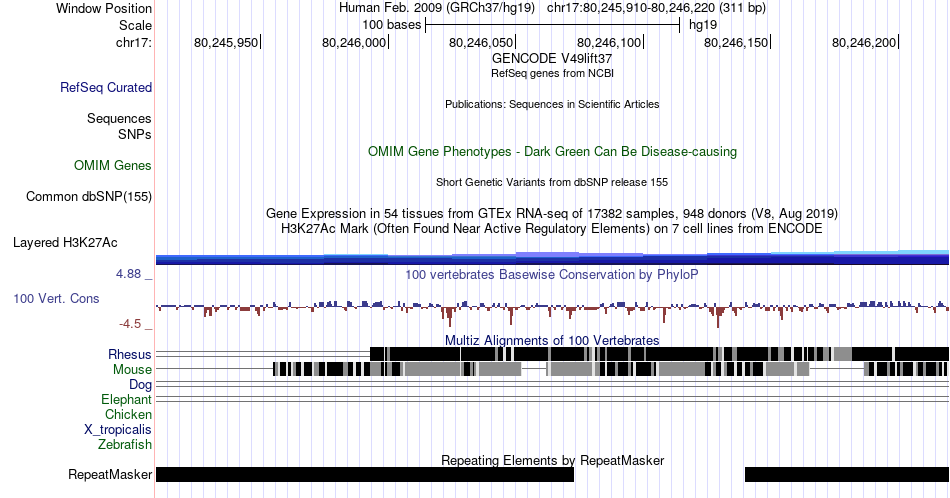
Task: Click the SNPs track label
Action: pos(135,134)
